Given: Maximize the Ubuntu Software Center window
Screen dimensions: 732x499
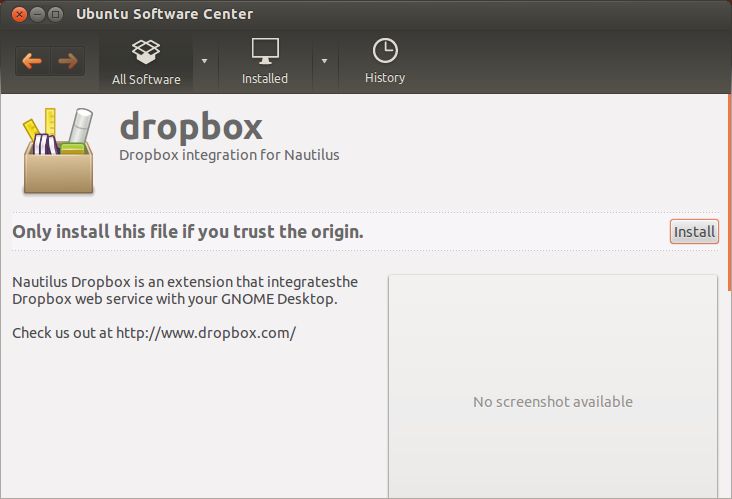Looking at the screenshot, I should (56, 14).
